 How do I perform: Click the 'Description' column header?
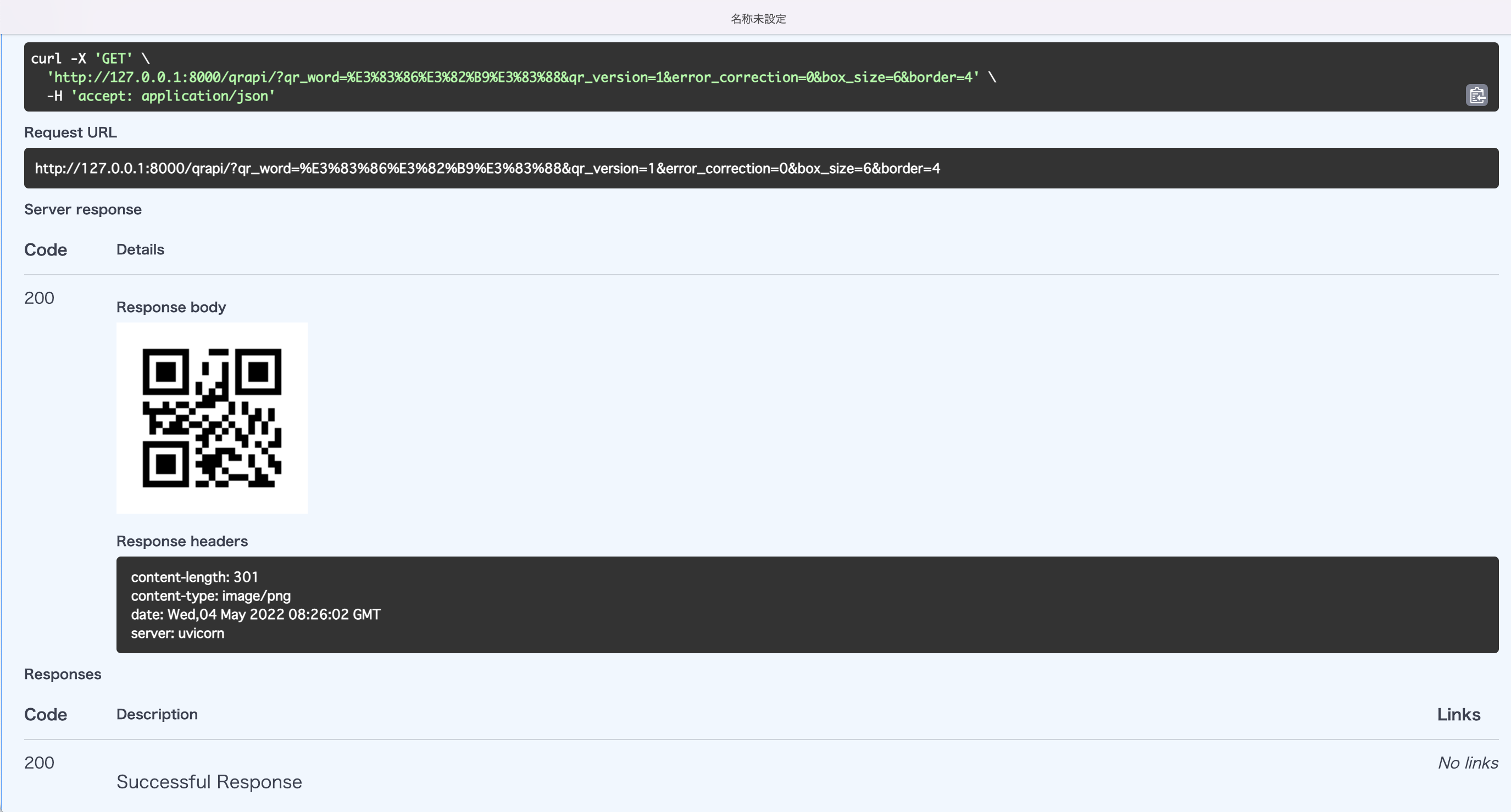(157, 714)
